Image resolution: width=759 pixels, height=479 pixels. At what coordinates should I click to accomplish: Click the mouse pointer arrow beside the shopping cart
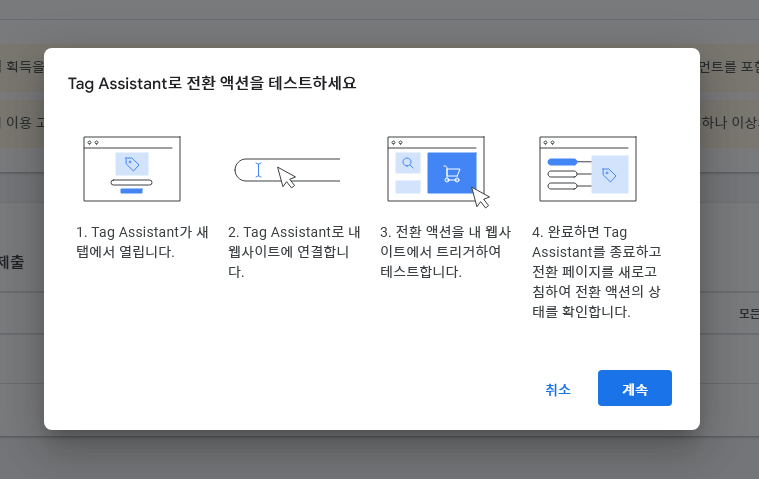[480, 195]
